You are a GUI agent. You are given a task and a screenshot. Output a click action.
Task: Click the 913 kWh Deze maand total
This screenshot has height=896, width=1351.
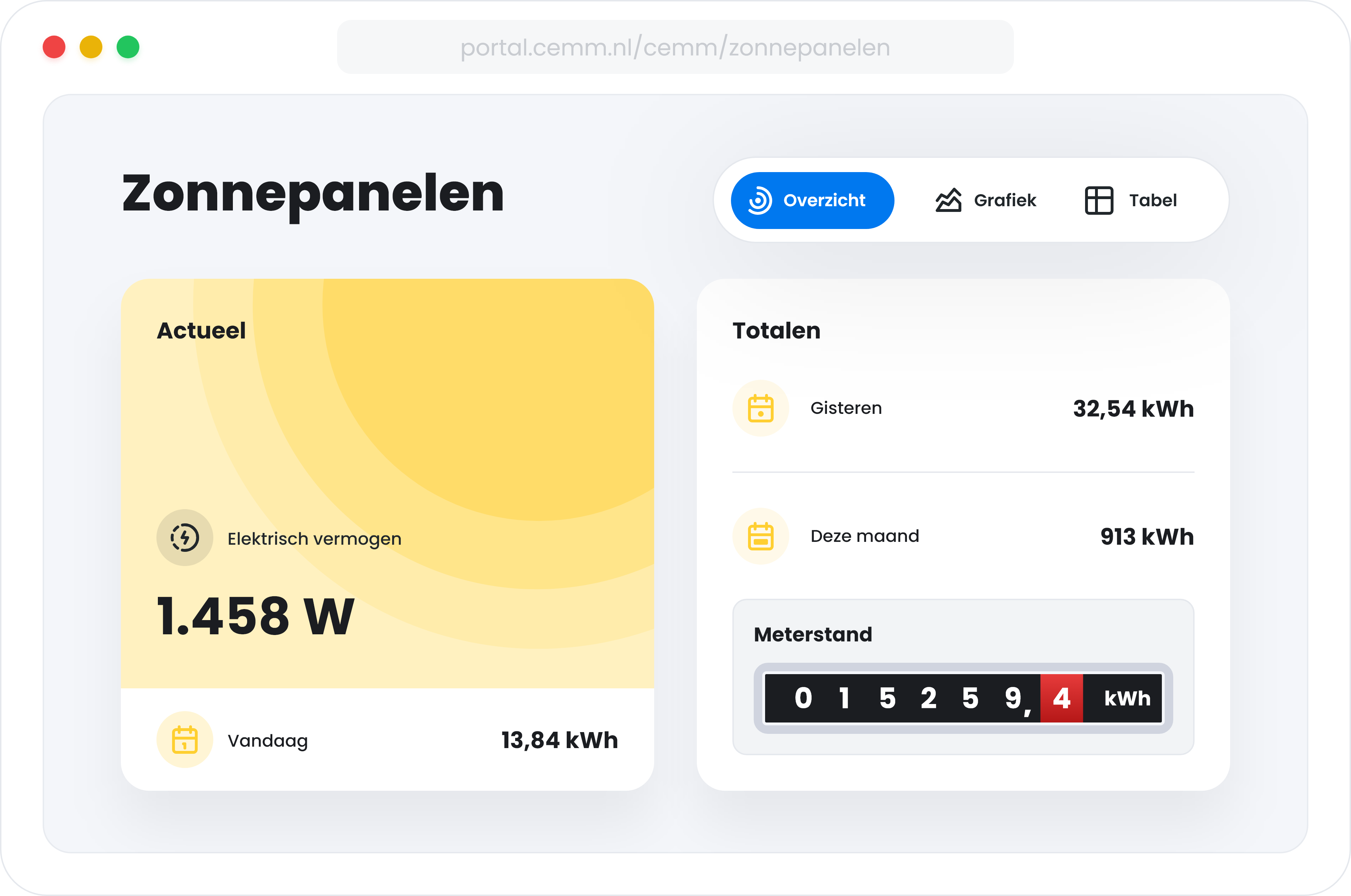pyautogui.click(x=1147, y=536)
